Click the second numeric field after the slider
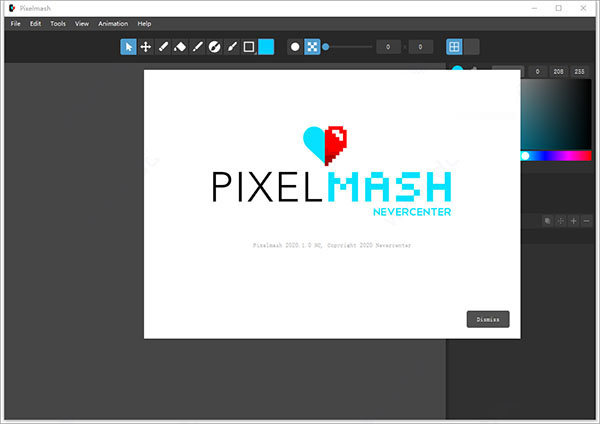Viewport: 600px width, 424px height. coord(421,47)
